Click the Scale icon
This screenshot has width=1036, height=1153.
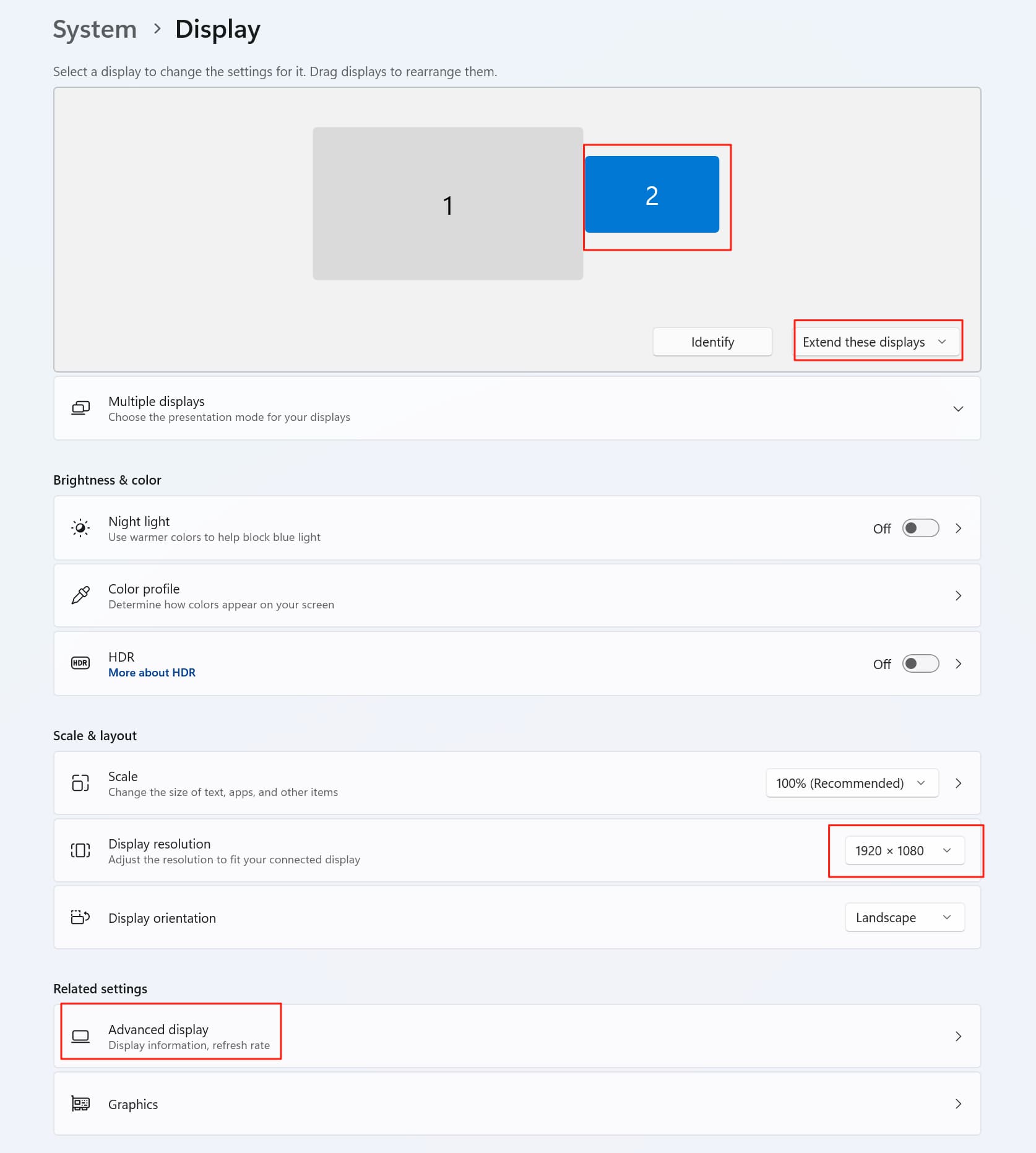80,783
